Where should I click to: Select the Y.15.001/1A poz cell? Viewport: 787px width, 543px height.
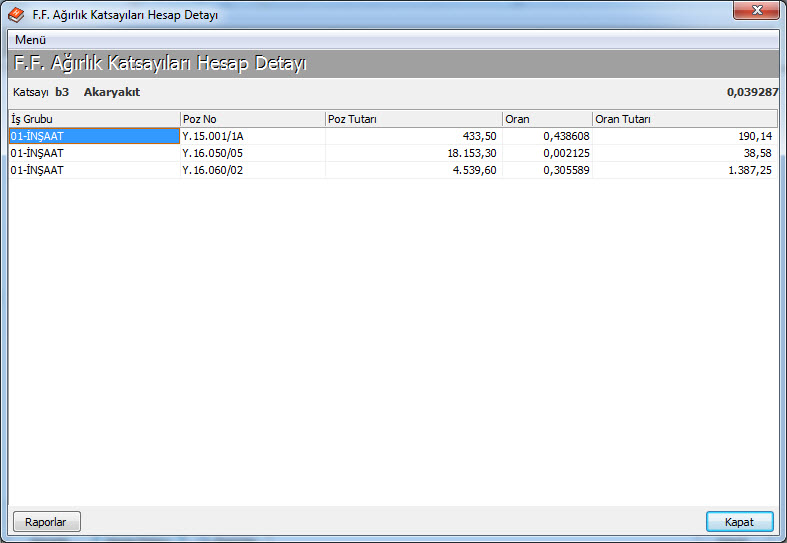[x=252, y=136]
